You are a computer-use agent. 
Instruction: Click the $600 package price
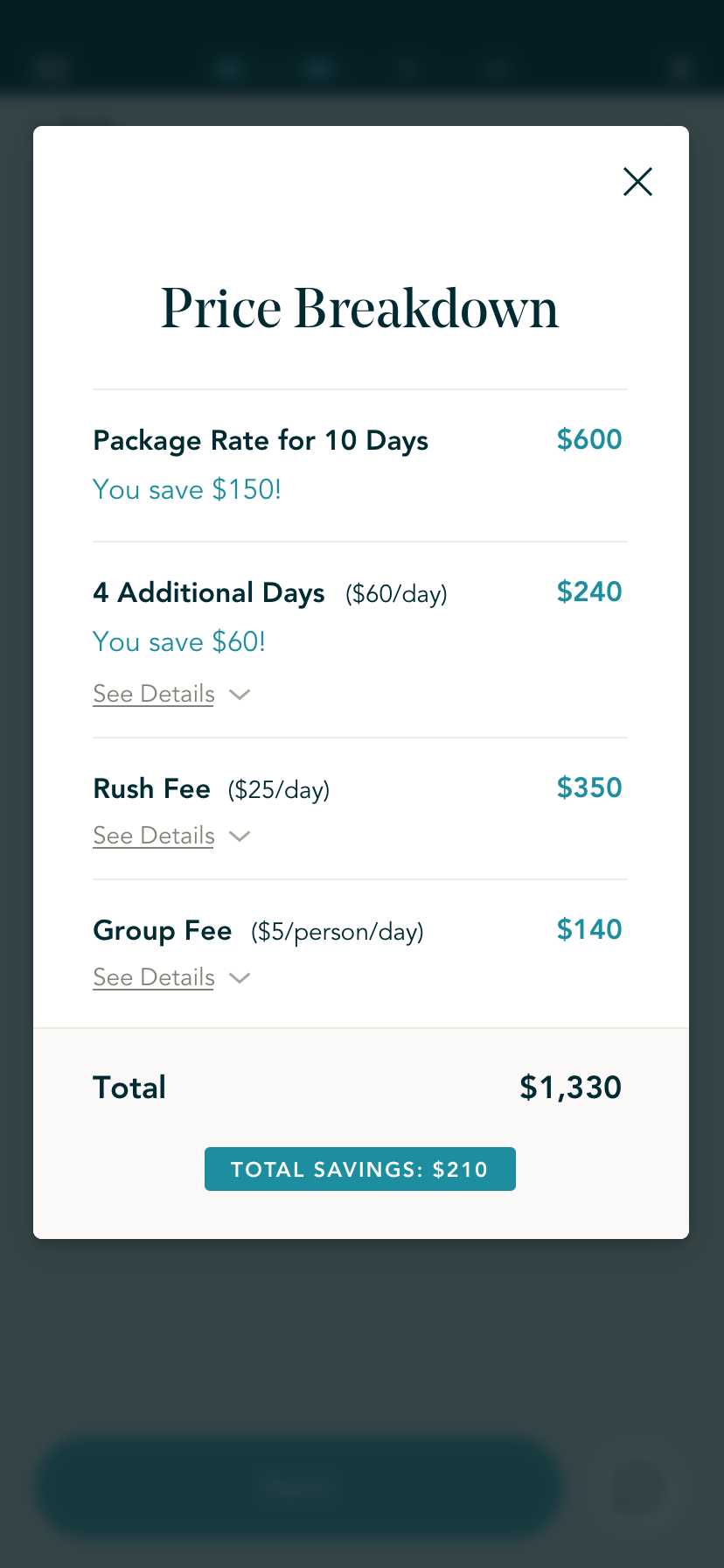pos(588,439)
